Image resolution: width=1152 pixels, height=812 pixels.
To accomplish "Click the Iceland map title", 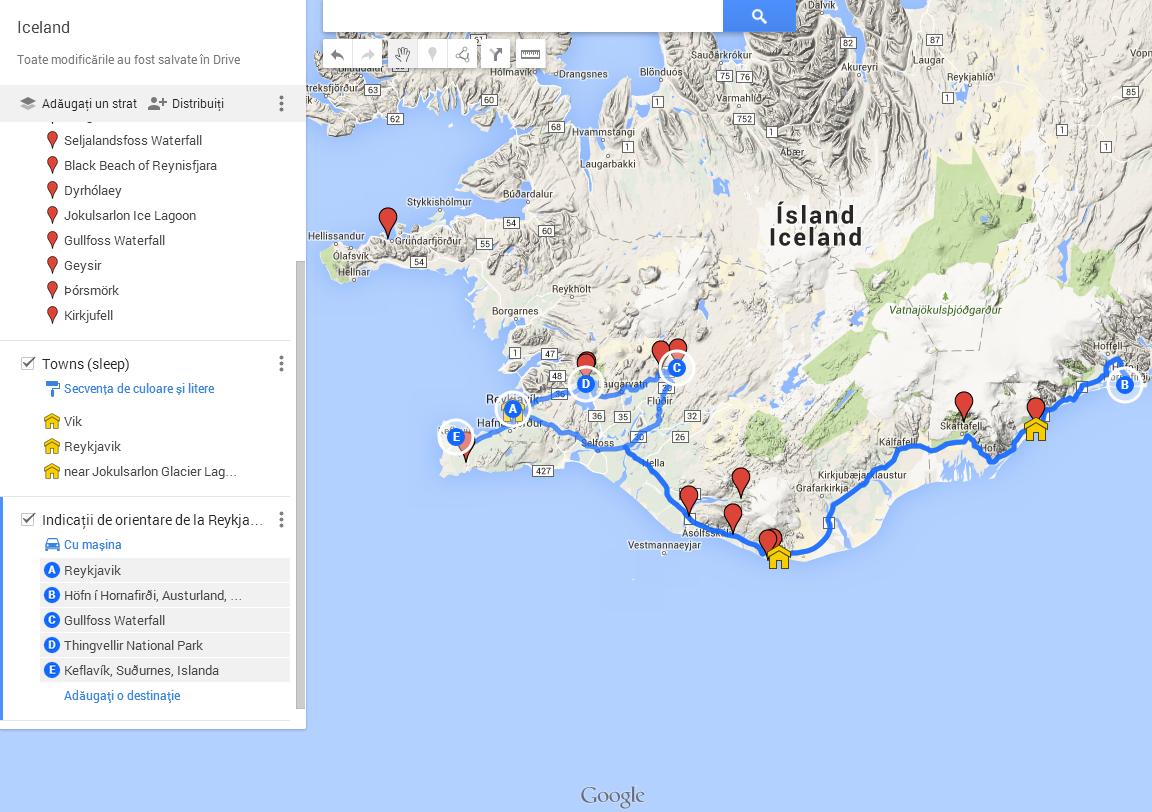I will [43, 28].
